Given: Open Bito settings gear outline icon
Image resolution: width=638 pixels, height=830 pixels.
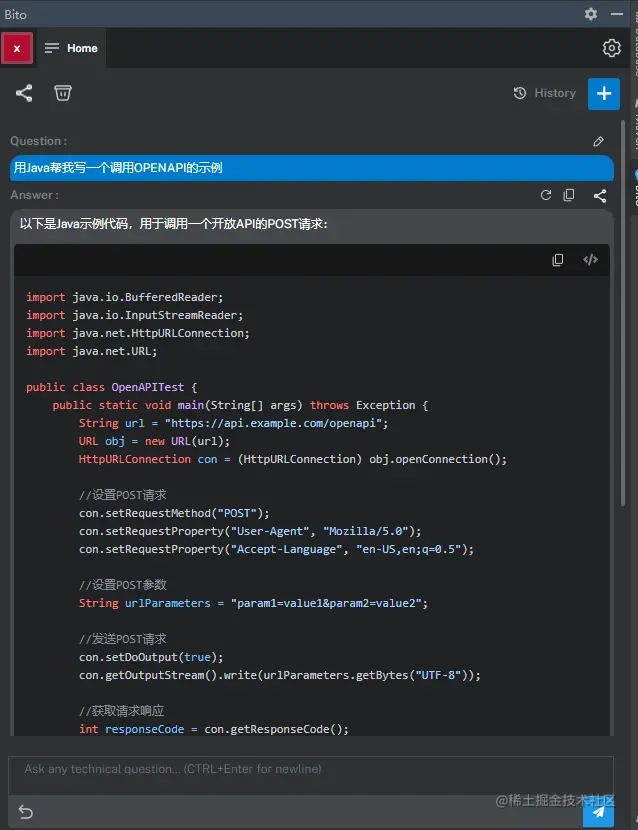Looking at the screenshot, I should (x=612, y=48).
